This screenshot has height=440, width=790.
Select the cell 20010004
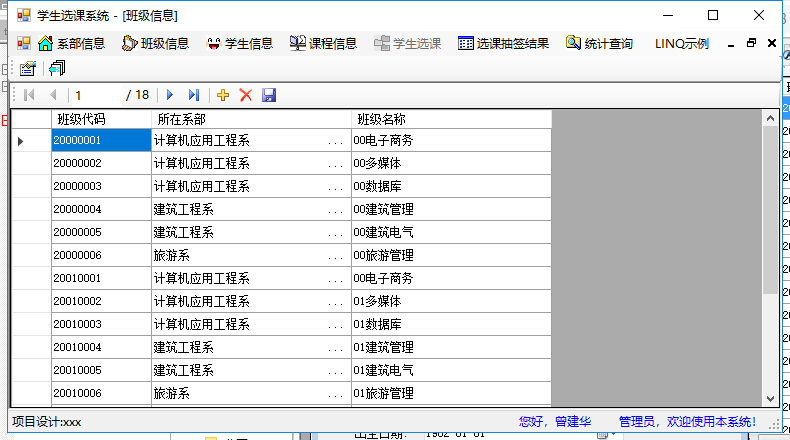[101, 348]
